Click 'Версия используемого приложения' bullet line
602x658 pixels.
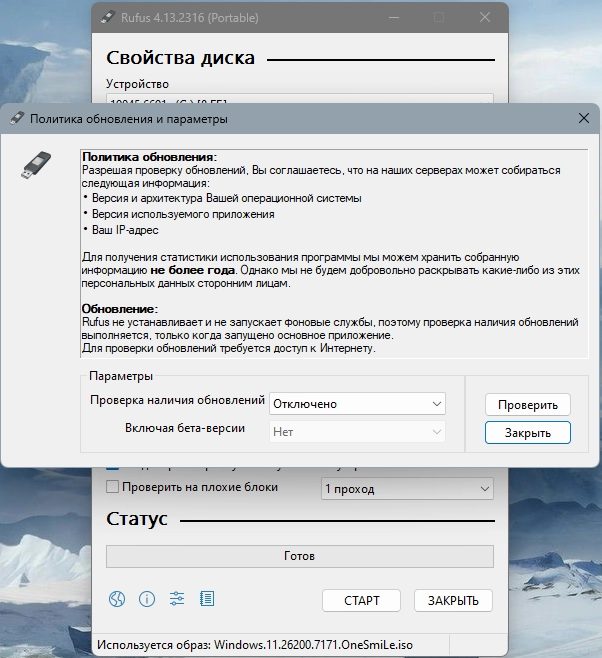[183, 214]
